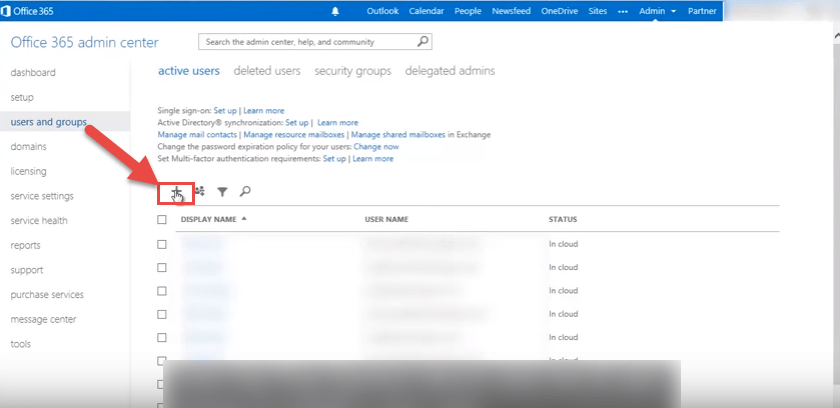Viewport: 840px width, 408px height.
Task: Open domains in the sidebar
Action: [28, 146]
